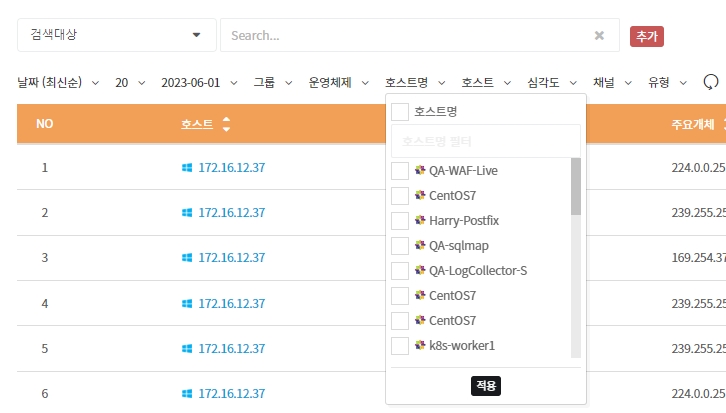Click the QA-WAF-Live host icon
The width and height of the screenshot is (726, 413).
[420, 171]
